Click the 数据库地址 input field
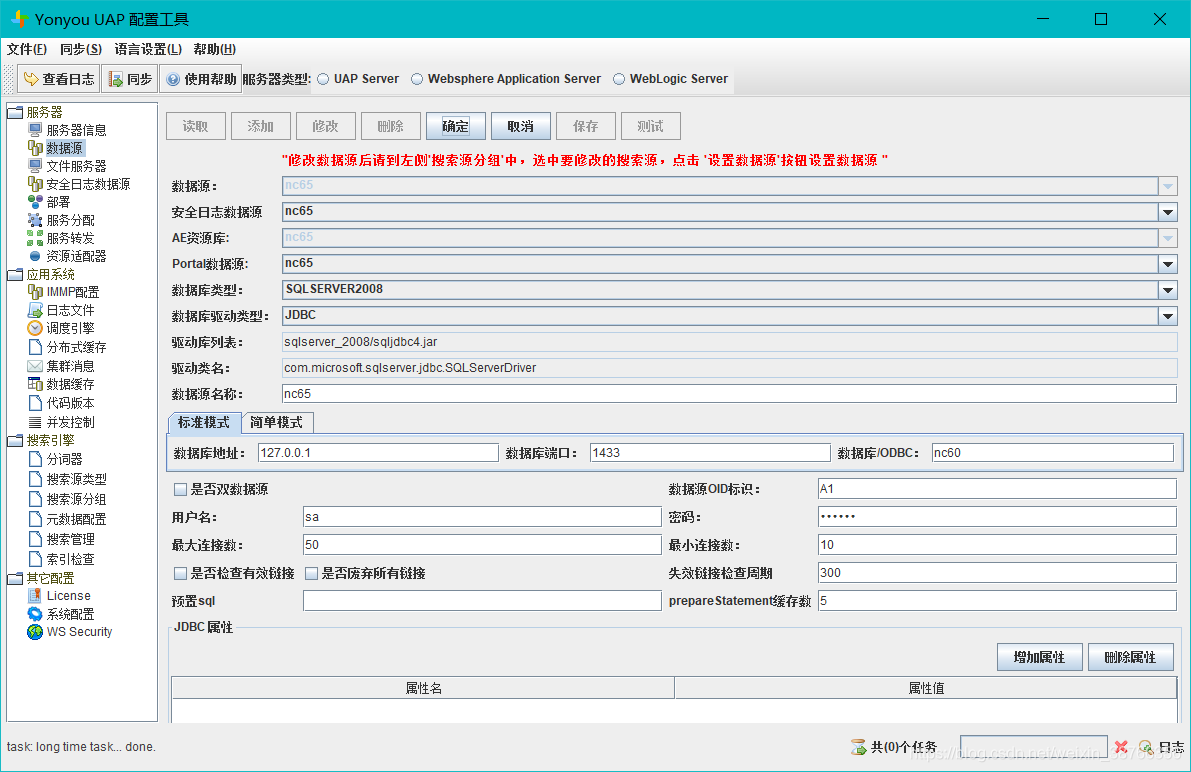Viewport: 1191px width, 772px height. [x=377, y=453]
